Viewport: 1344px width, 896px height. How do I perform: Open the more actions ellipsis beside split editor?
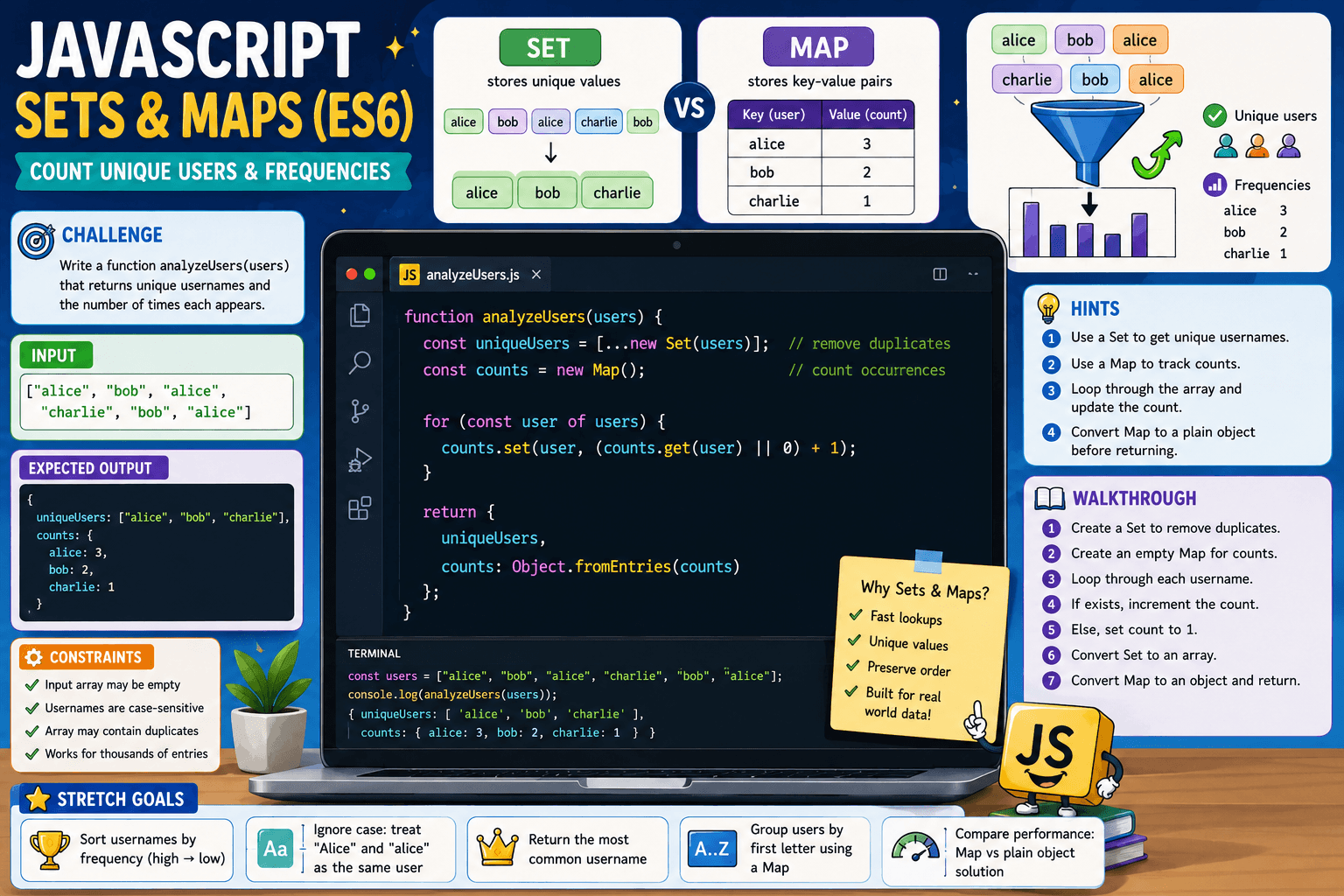tap(973, 274)
